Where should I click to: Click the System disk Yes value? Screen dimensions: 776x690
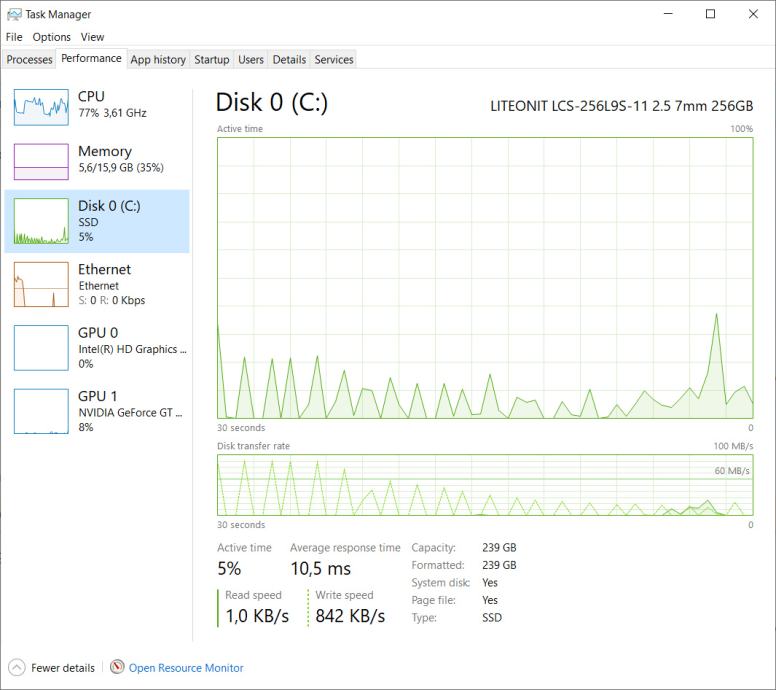click(490, 583)
